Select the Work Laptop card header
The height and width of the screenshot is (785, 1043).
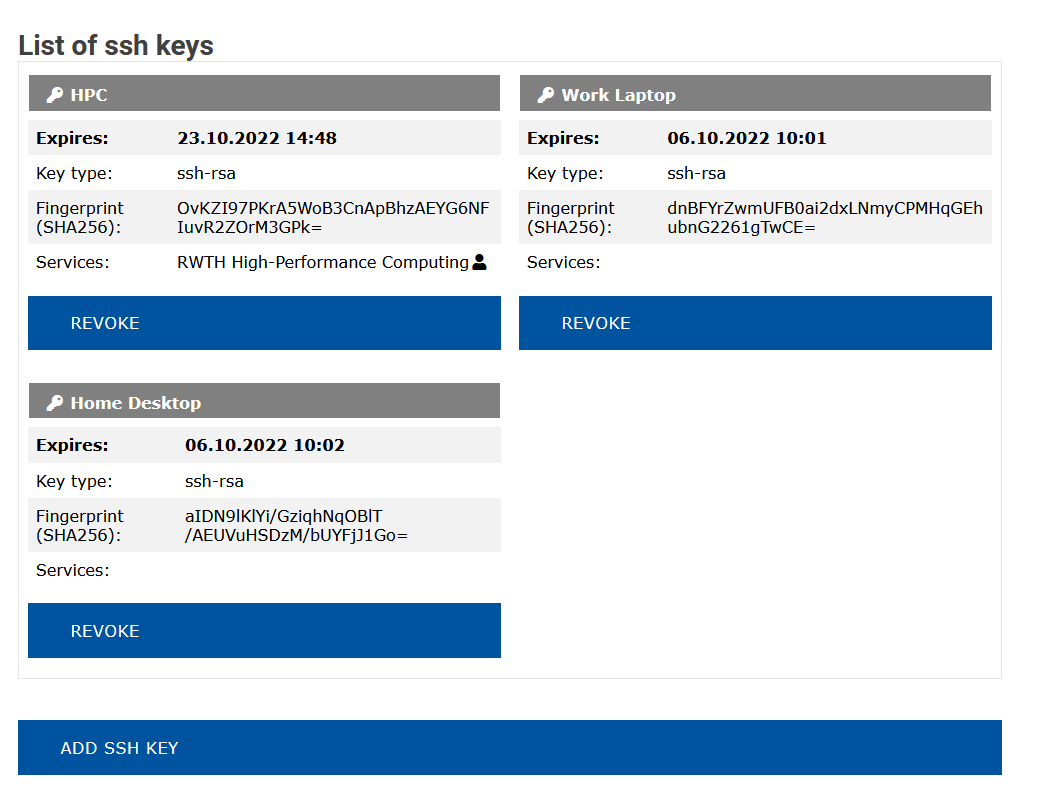754,92
